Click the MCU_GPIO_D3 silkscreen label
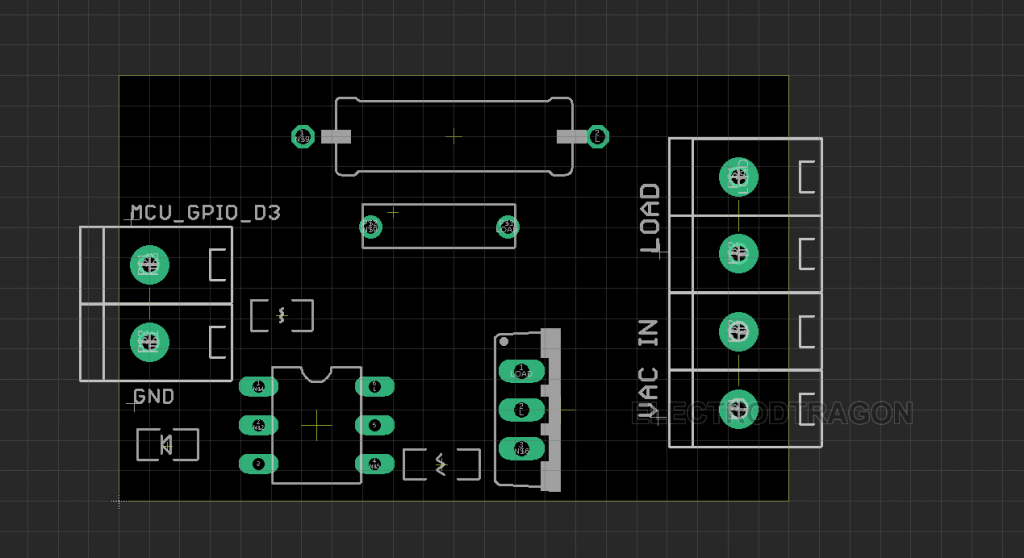This screenshot has height=558, width=1024. click(205, 213)
